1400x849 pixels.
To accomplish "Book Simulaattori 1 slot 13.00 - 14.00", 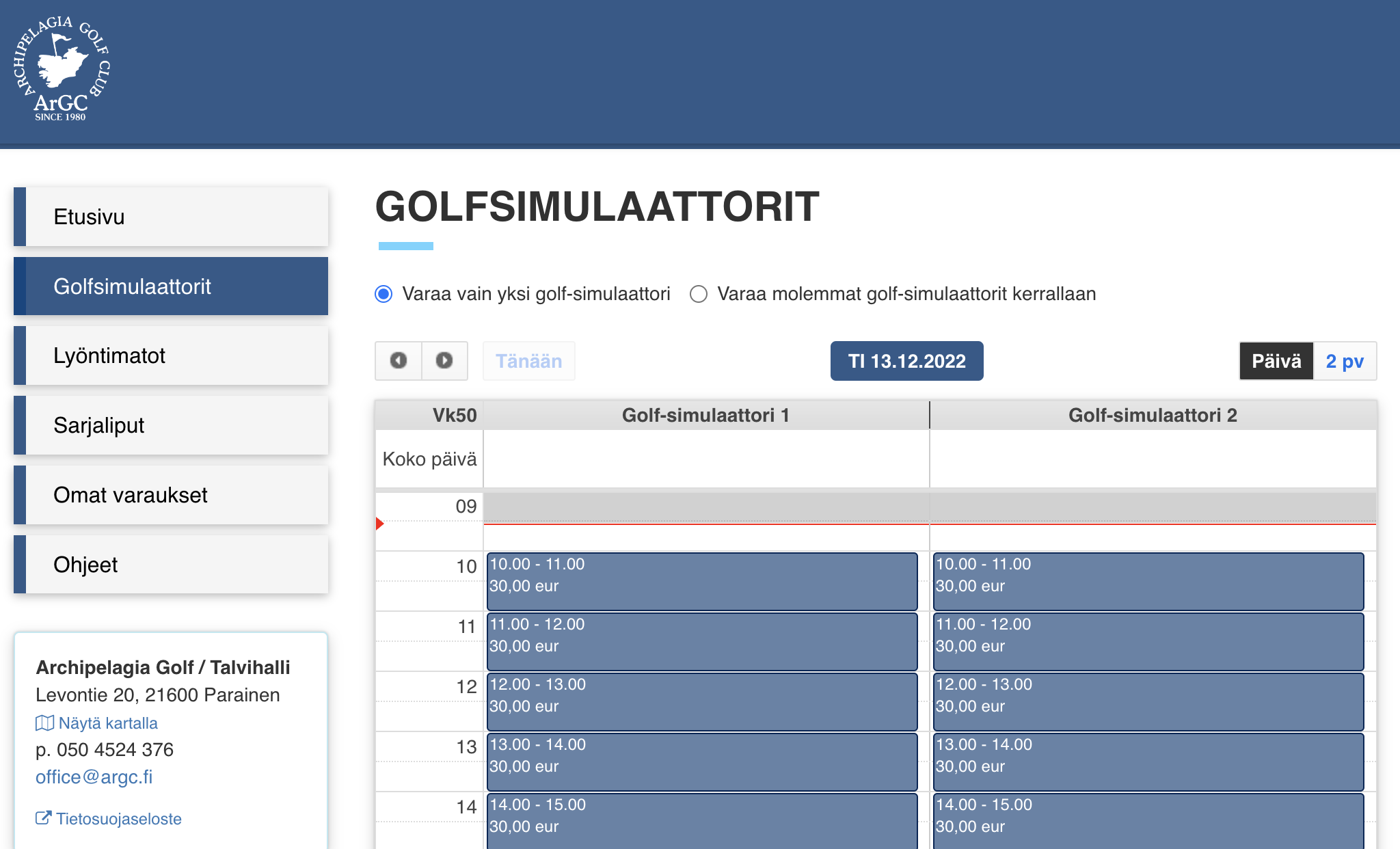I will click(702, 762).
